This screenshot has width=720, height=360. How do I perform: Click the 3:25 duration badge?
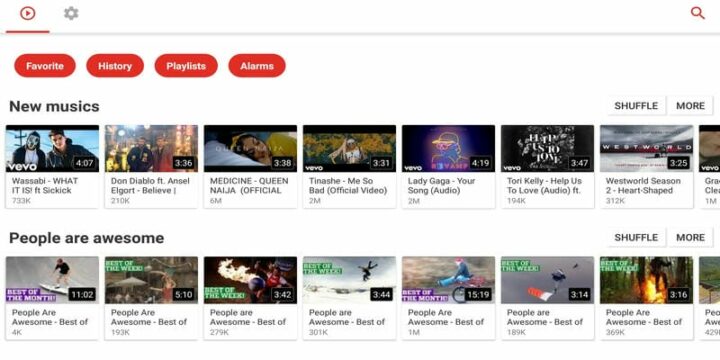[678, 163]
